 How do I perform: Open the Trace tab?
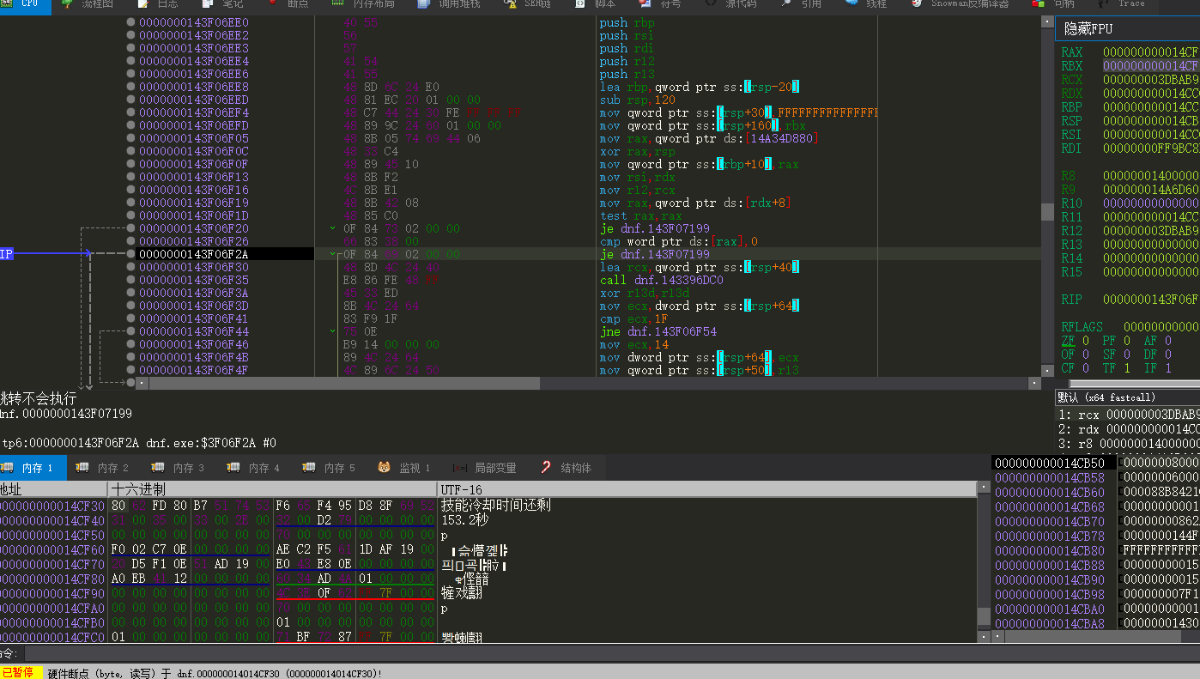point(1122,4)
